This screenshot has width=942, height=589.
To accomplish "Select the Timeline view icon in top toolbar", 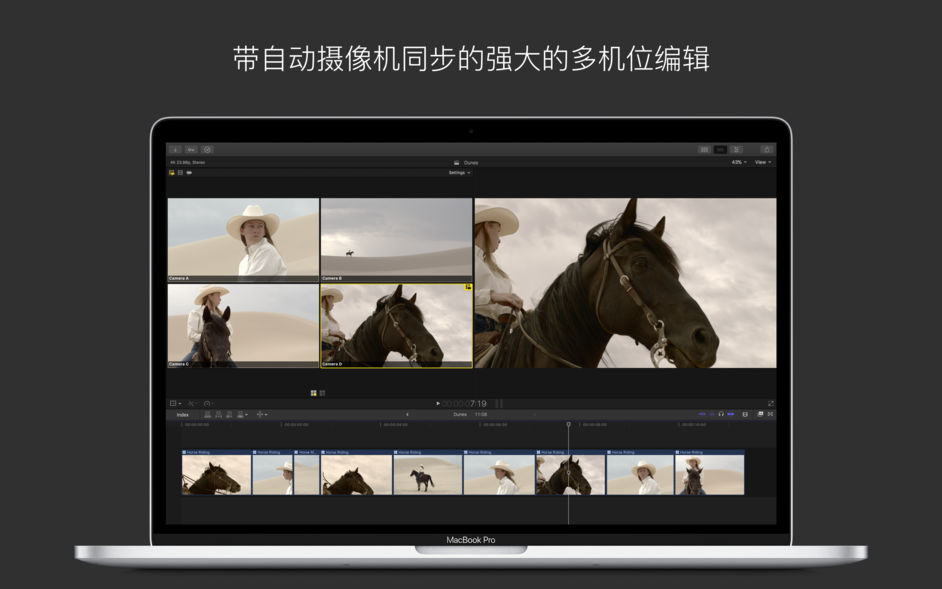I will click(736, 147).
